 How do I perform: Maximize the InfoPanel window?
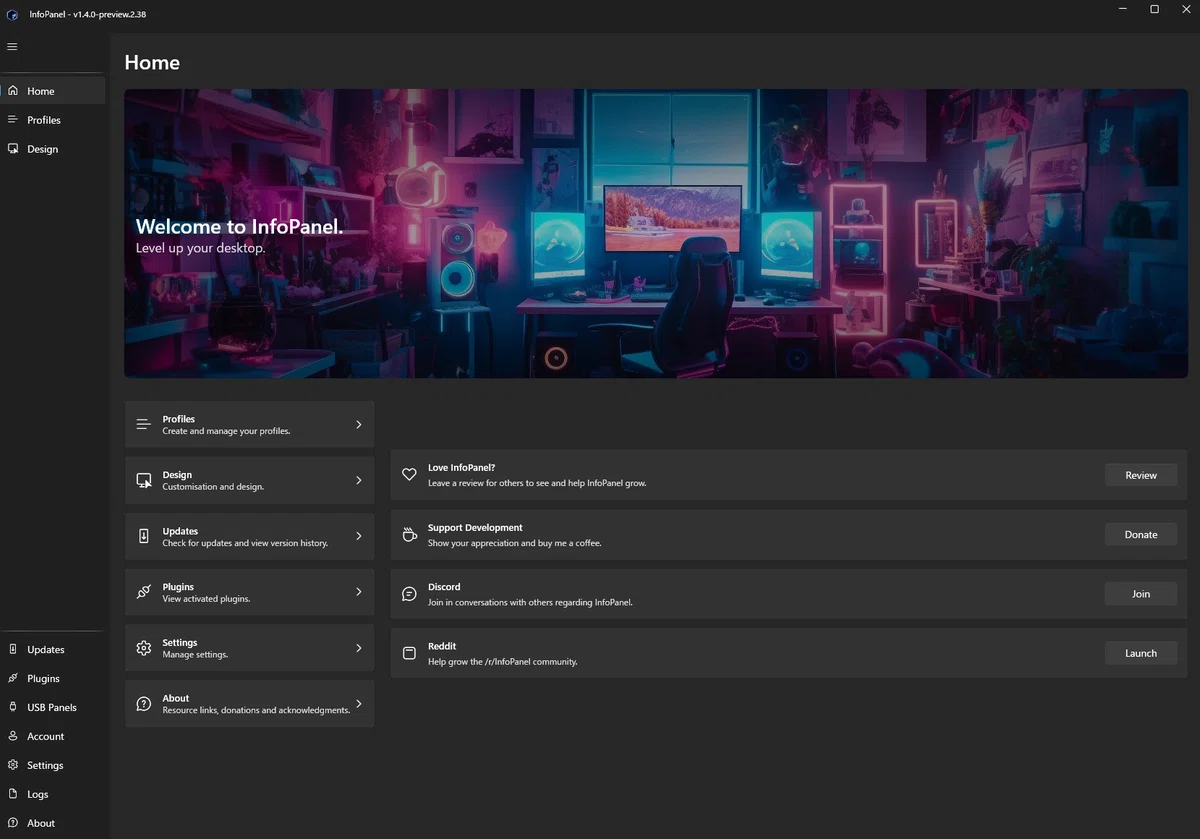(x=1154, y=9)
